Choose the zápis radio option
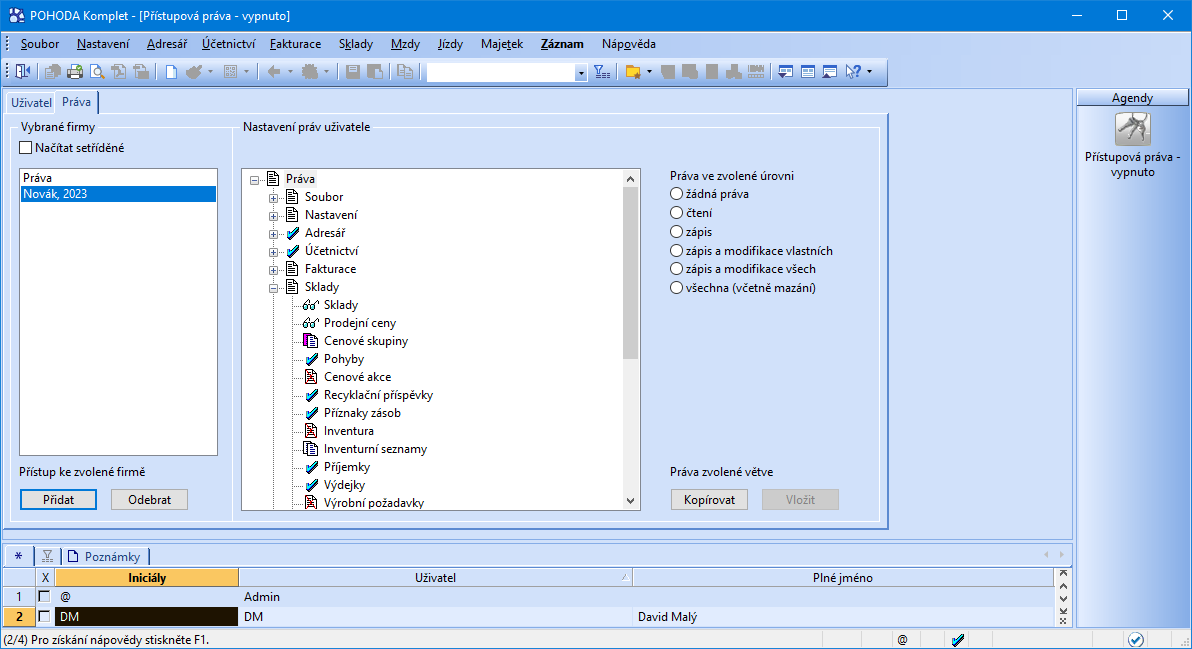 coord(676,231)
